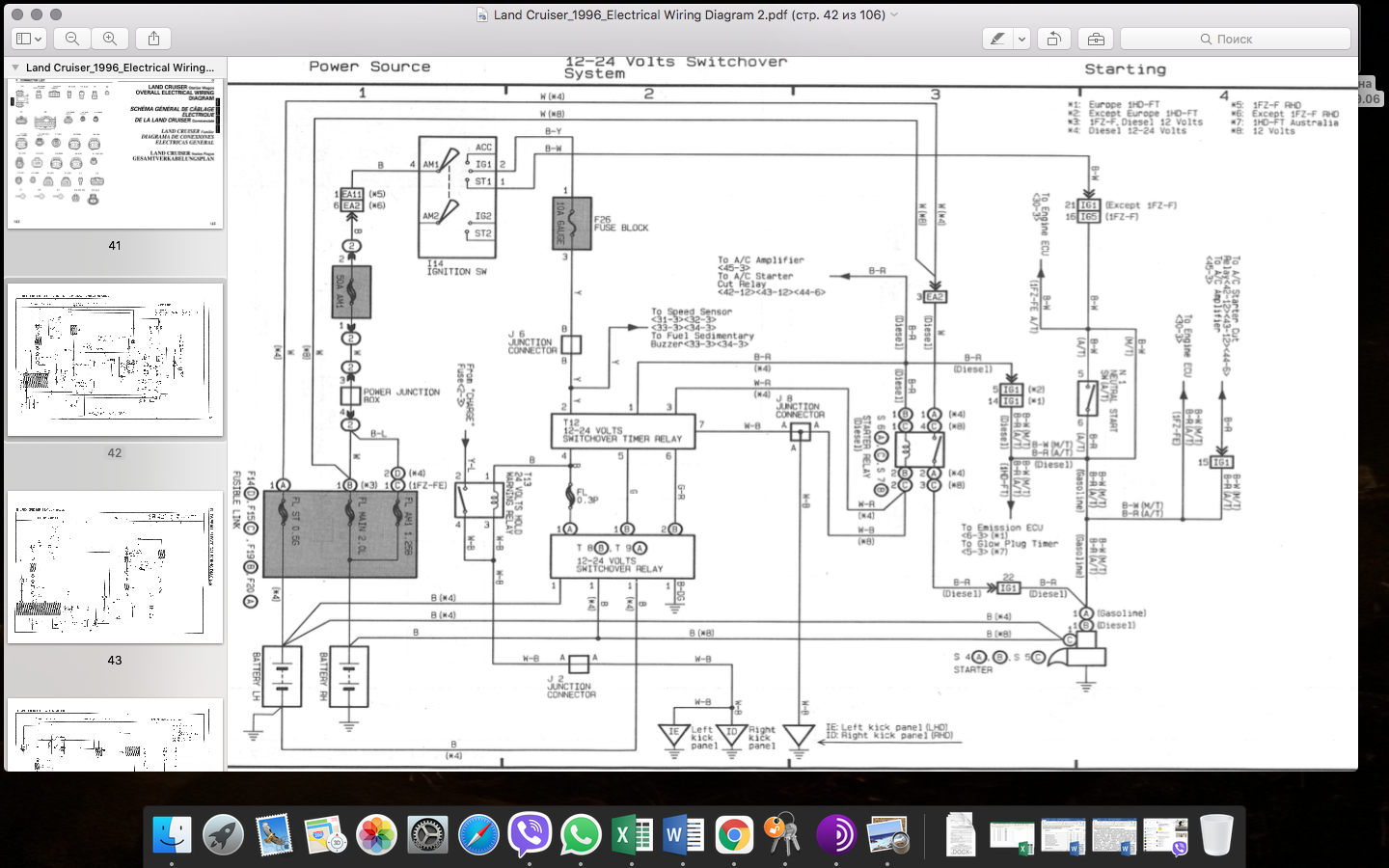
Task: Select the partially visible page 44 thumbnail
Action: point(115,734)
